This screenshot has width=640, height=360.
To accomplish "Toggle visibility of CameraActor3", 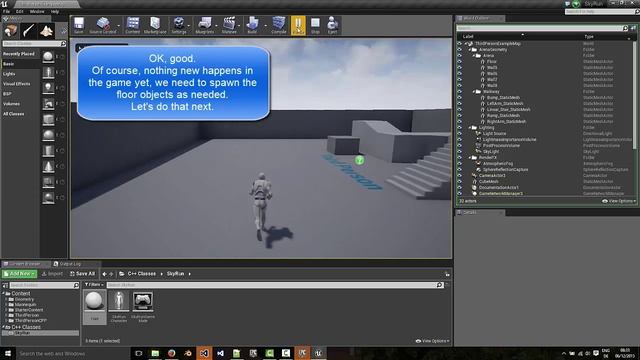I will (x=460, y=176).
